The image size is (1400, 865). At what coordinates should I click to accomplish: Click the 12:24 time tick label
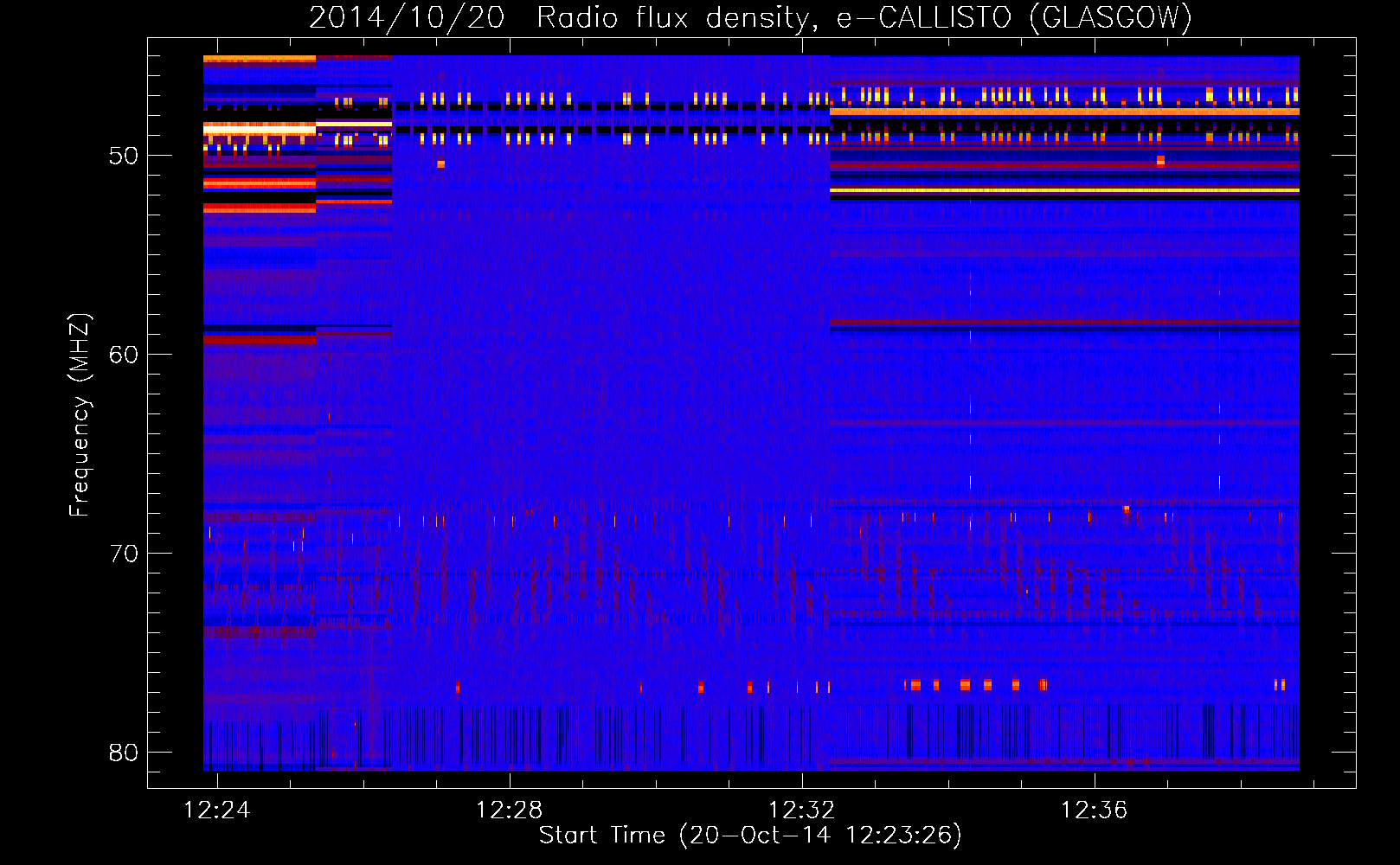click(x=217, y=810)
